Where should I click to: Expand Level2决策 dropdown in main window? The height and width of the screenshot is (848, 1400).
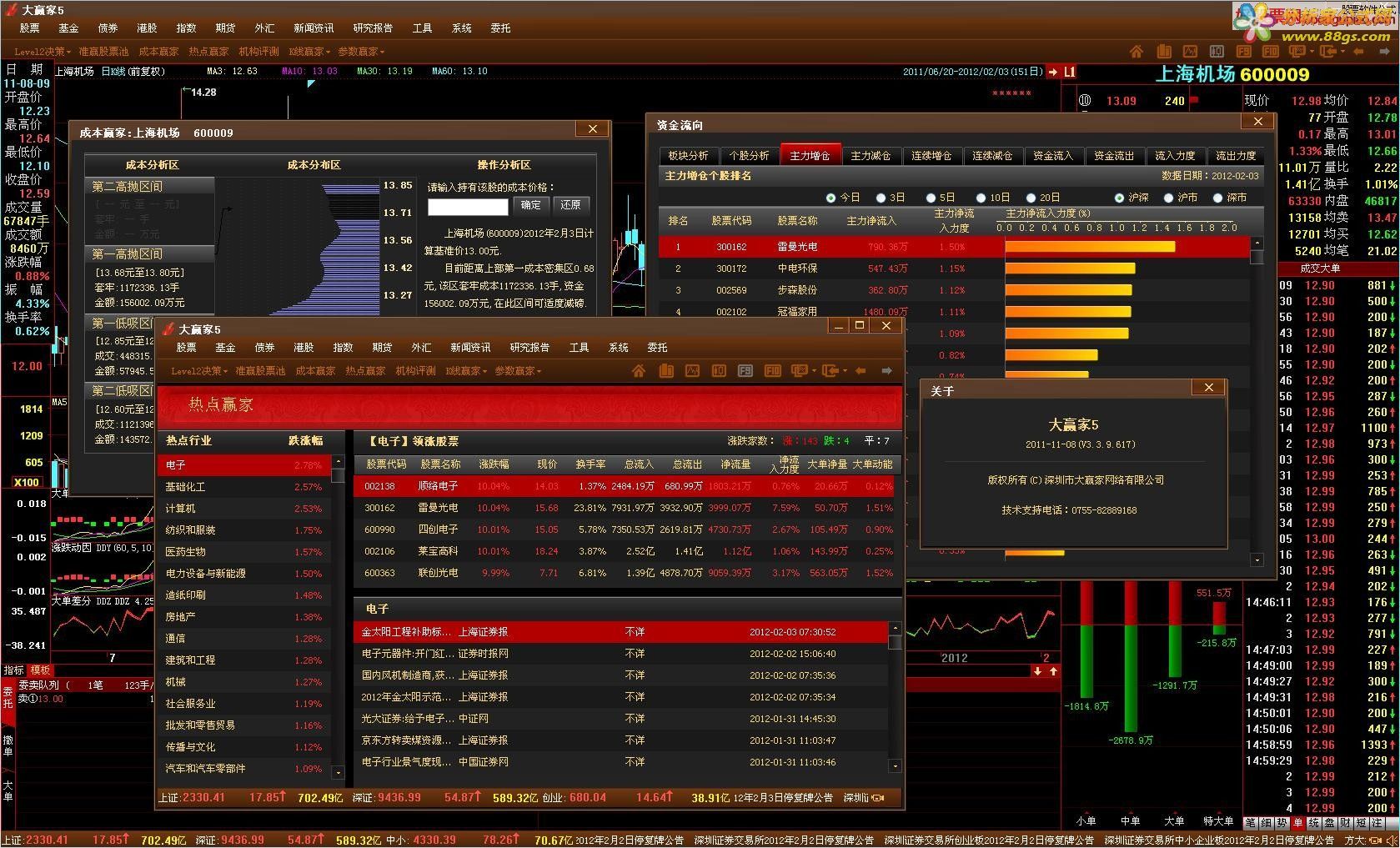tap(43, 52)
